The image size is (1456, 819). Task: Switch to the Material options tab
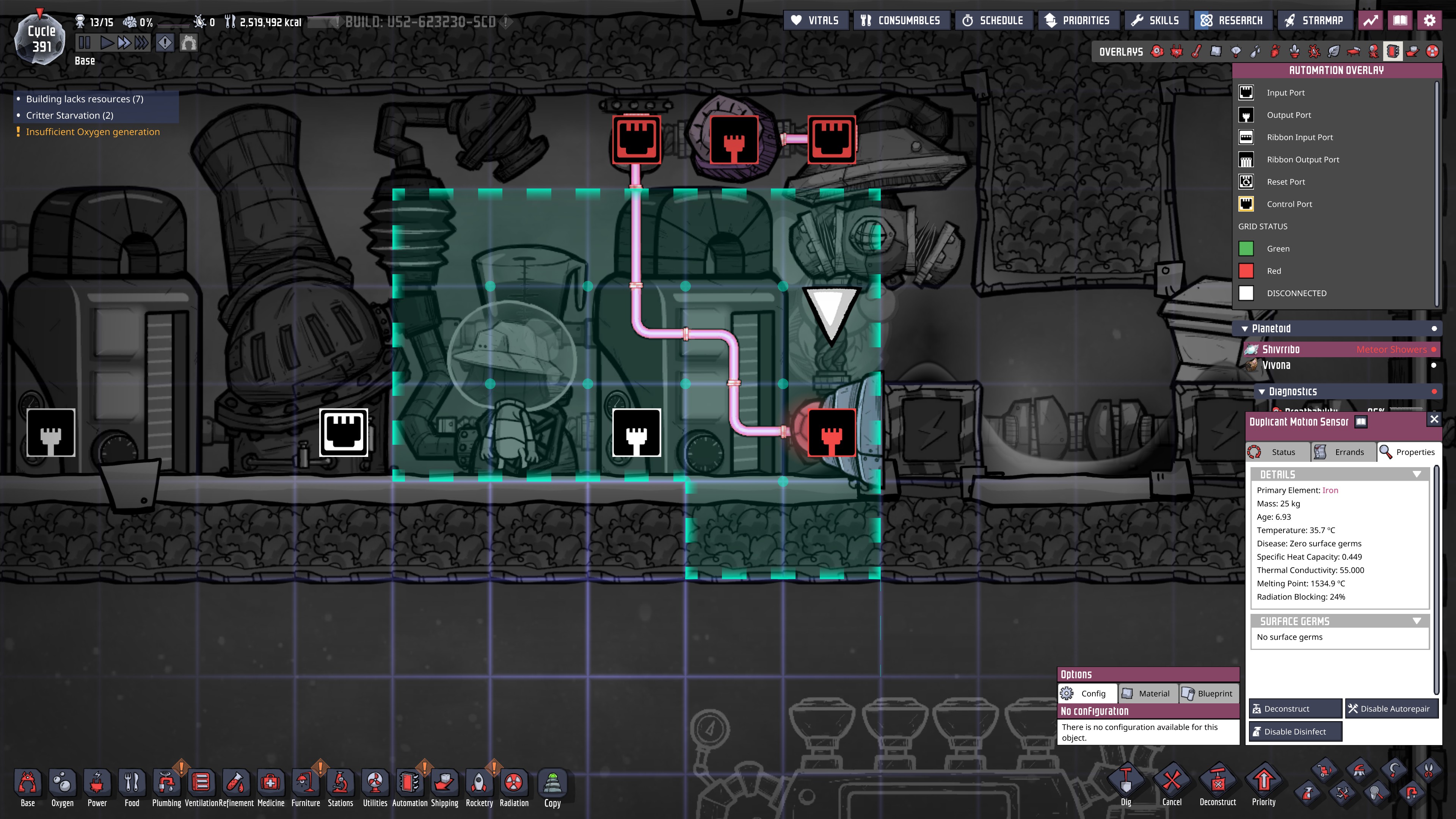pyautogui.click(x=1148, y=693)
